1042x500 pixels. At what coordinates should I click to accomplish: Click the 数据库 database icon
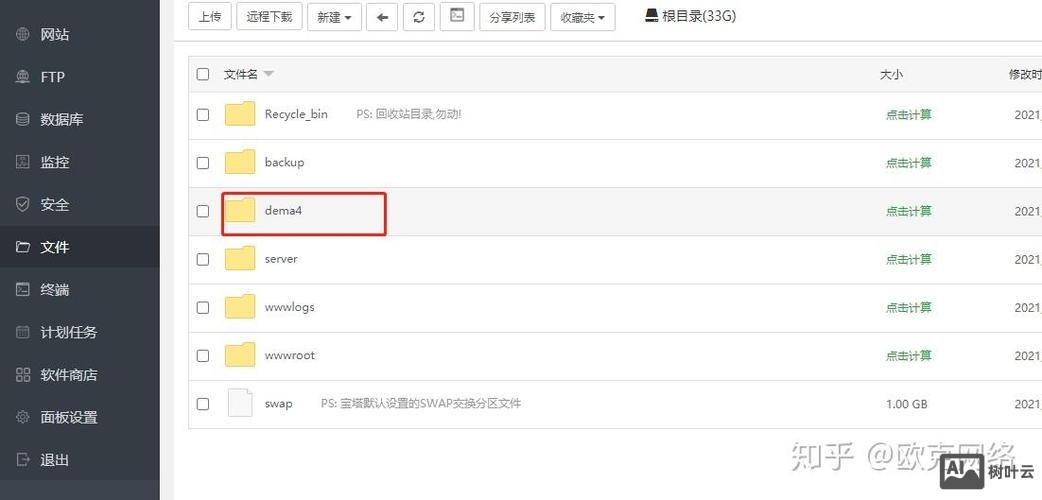click(23, 120)
